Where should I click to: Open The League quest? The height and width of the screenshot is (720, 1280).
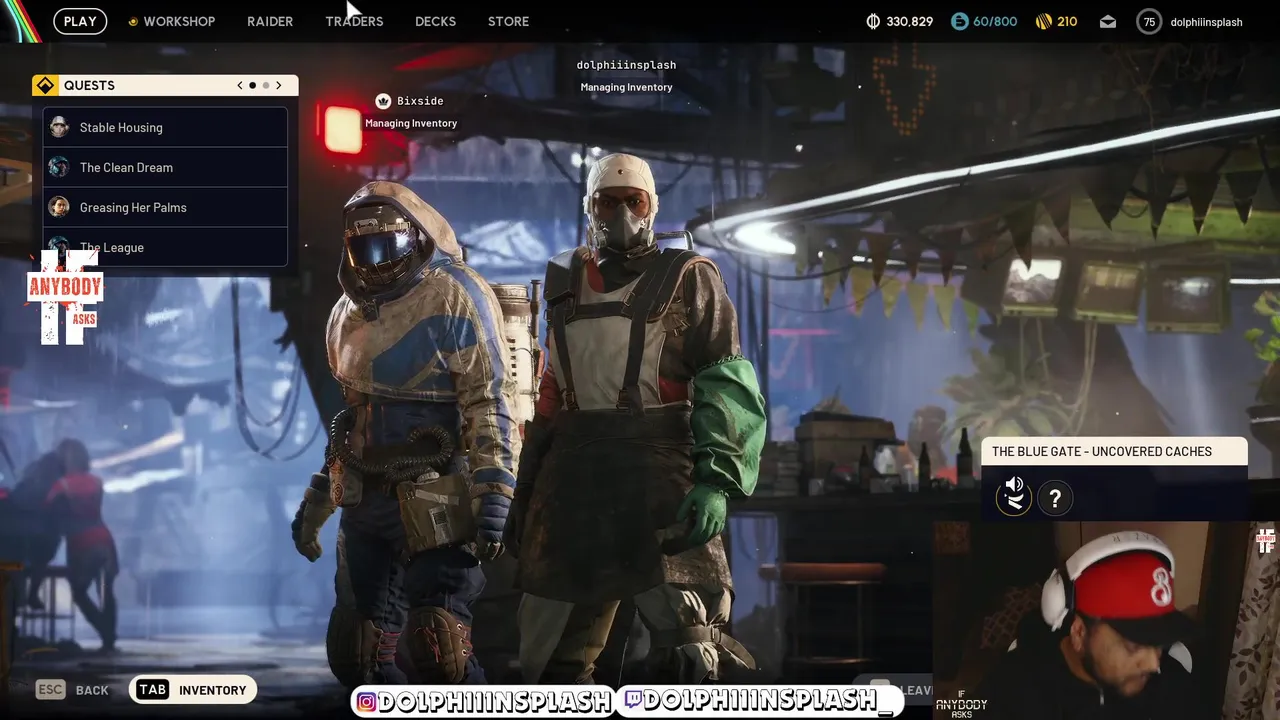click(x=165, y=247)
